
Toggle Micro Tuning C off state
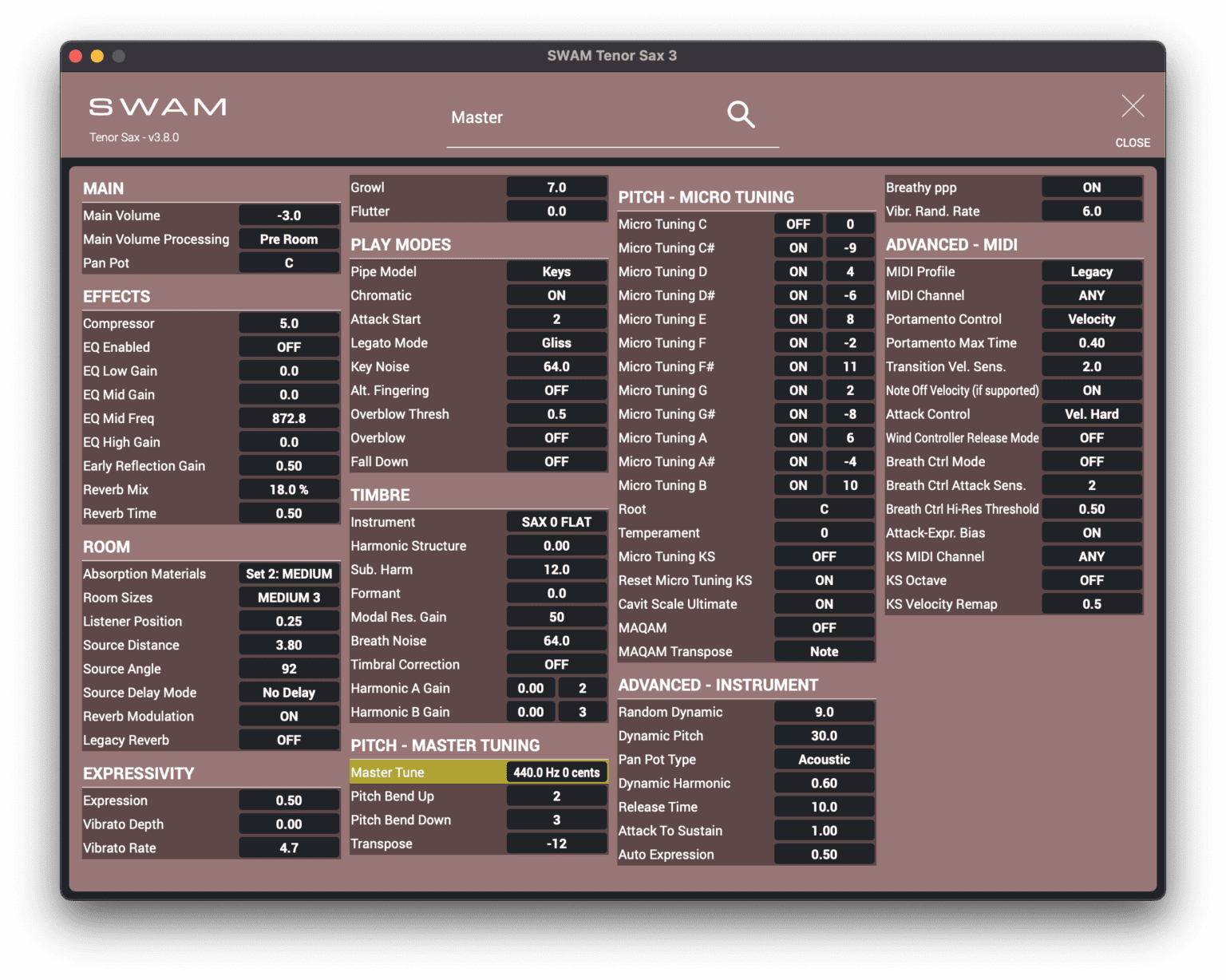(x=797, y=223)
